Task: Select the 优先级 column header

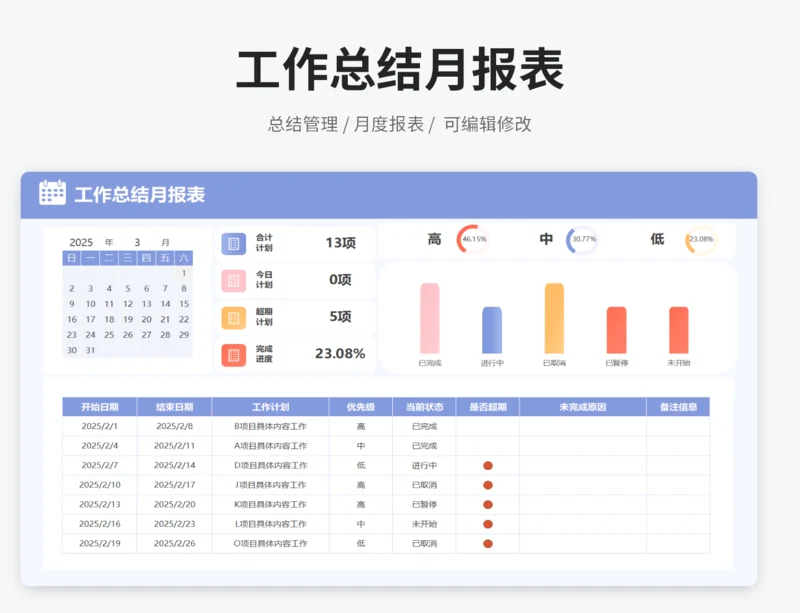Action: pos(361,407)
